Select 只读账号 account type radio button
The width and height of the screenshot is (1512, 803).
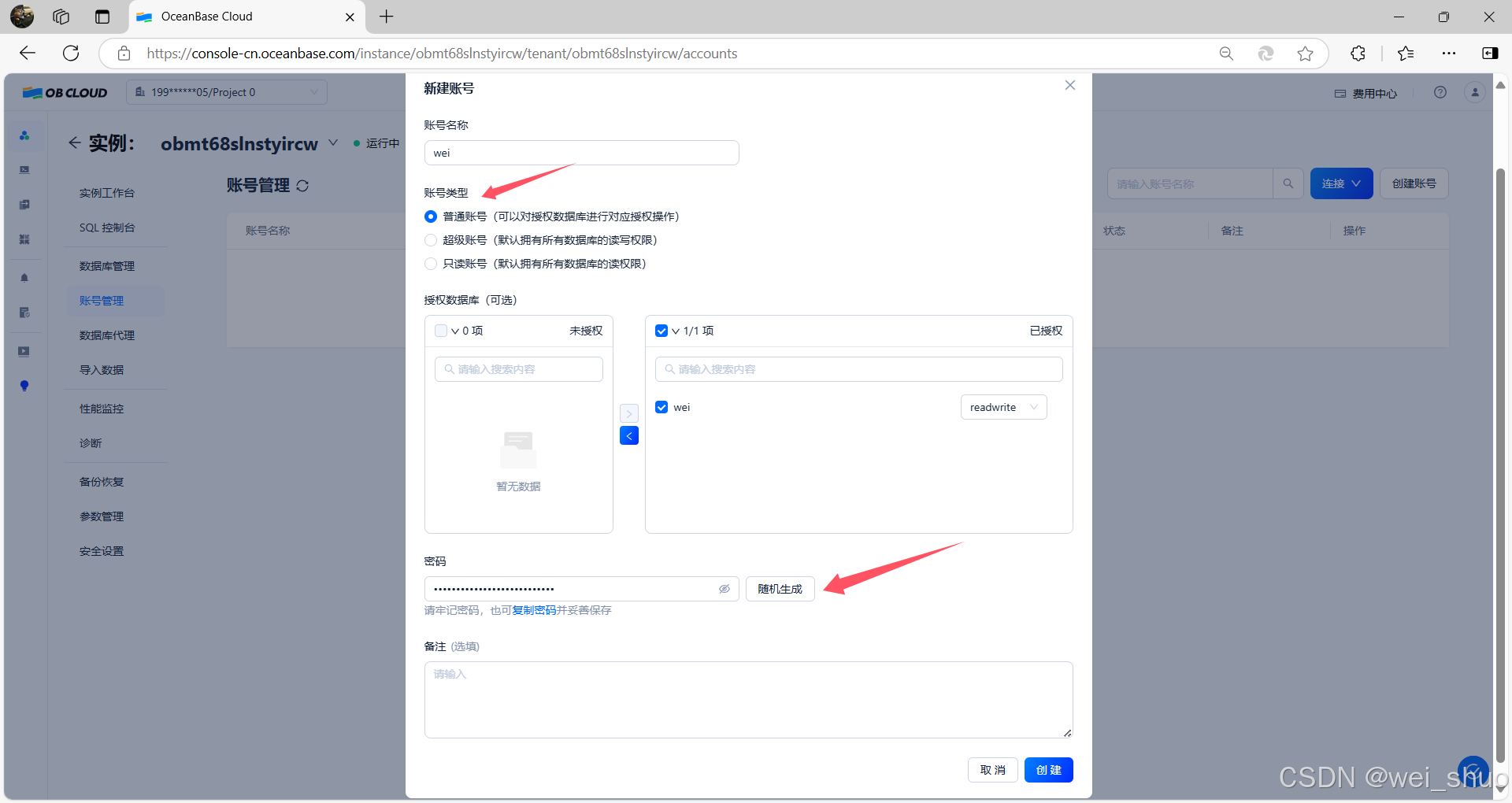(431, 264)
